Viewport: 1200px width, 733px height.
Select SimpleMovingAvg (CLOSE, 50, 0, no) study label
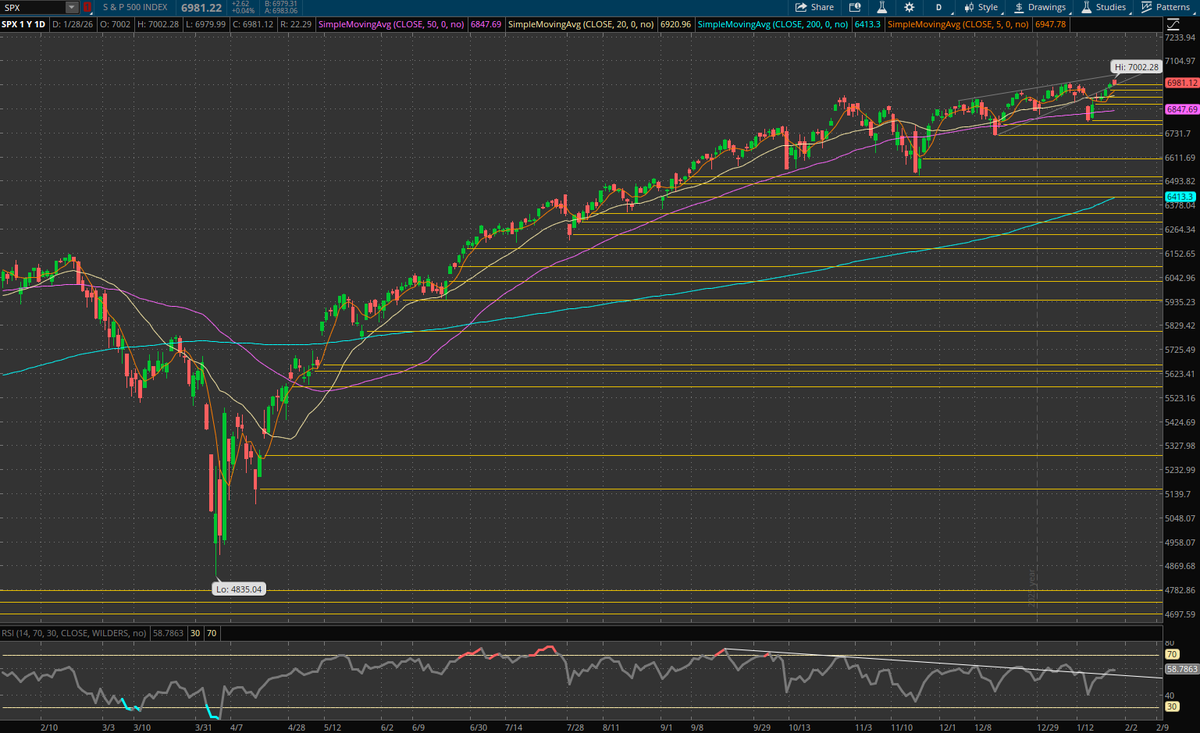point(391,24)
